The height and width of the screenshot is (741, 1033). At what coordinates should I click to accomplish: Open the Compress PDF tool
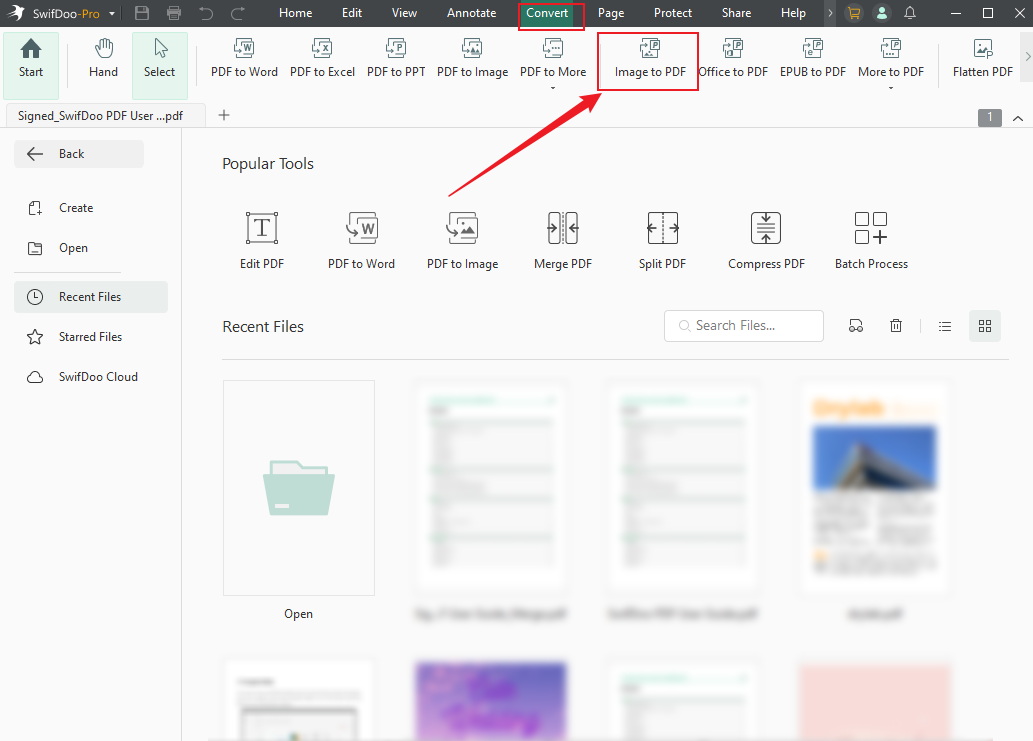pyautogui.click(x=766, y=241)
